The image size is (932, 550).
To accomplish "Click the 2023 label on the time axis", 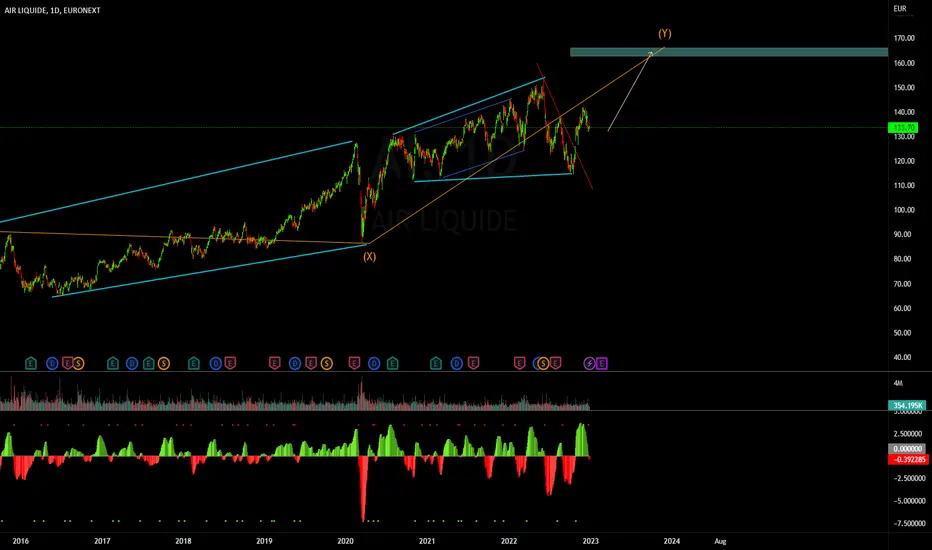I will (x=590, y=541).
